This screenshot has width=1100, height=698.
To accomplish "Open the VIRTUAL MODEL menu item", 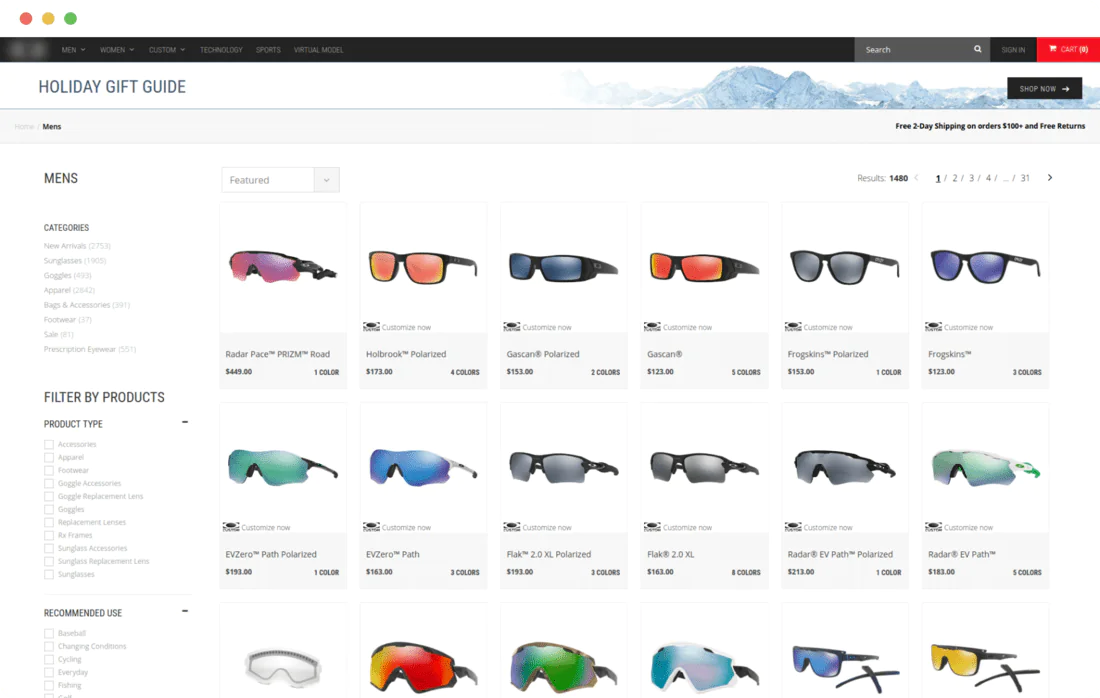I will coord(318,50).
